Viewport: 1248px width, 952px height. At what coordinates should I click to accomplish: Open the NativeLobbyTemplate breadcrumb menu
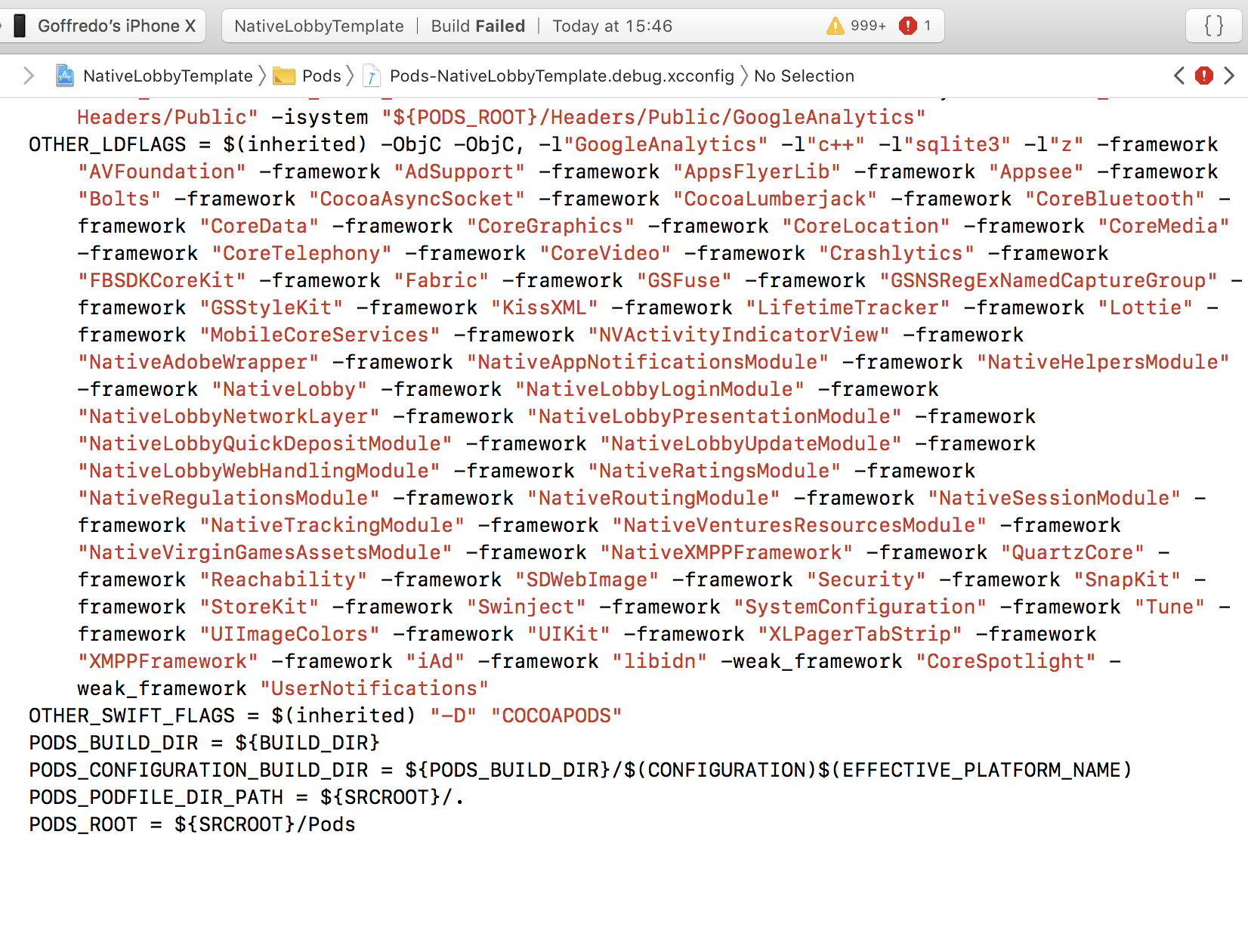pyautogui.click(x=168, y=76)
